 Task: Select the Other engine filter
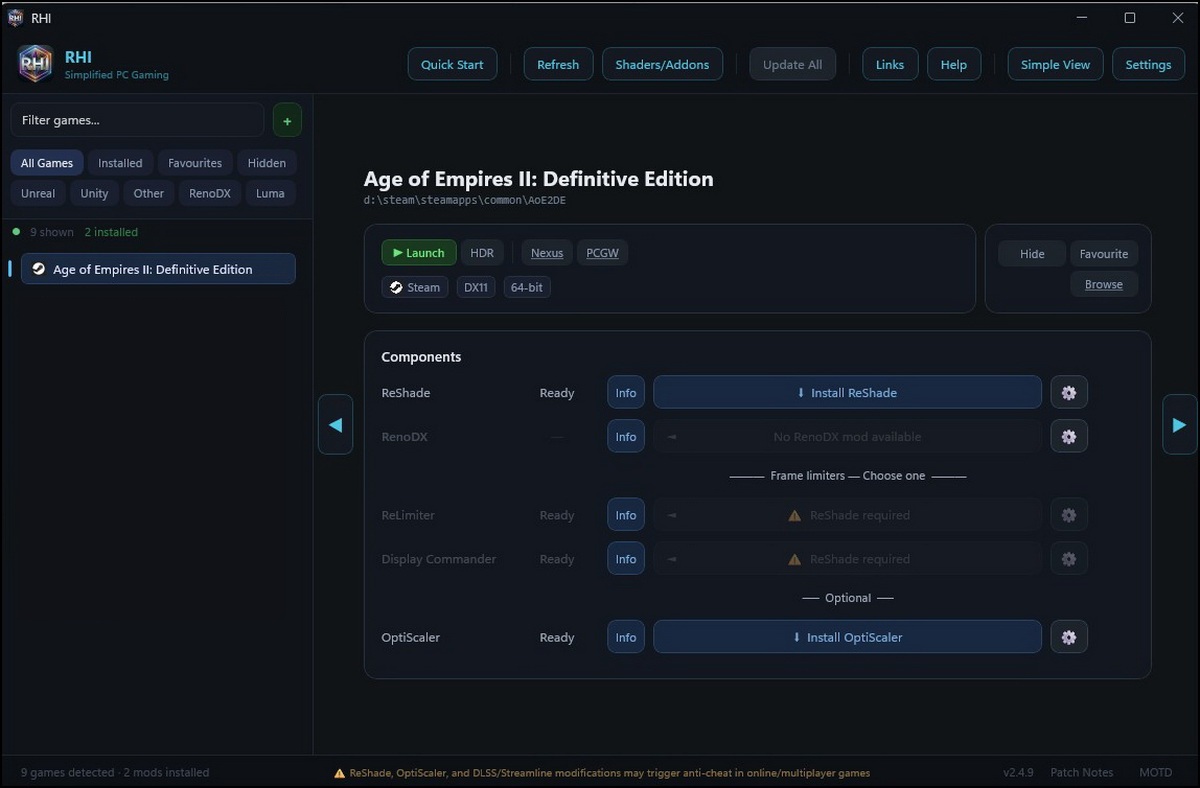149,193
